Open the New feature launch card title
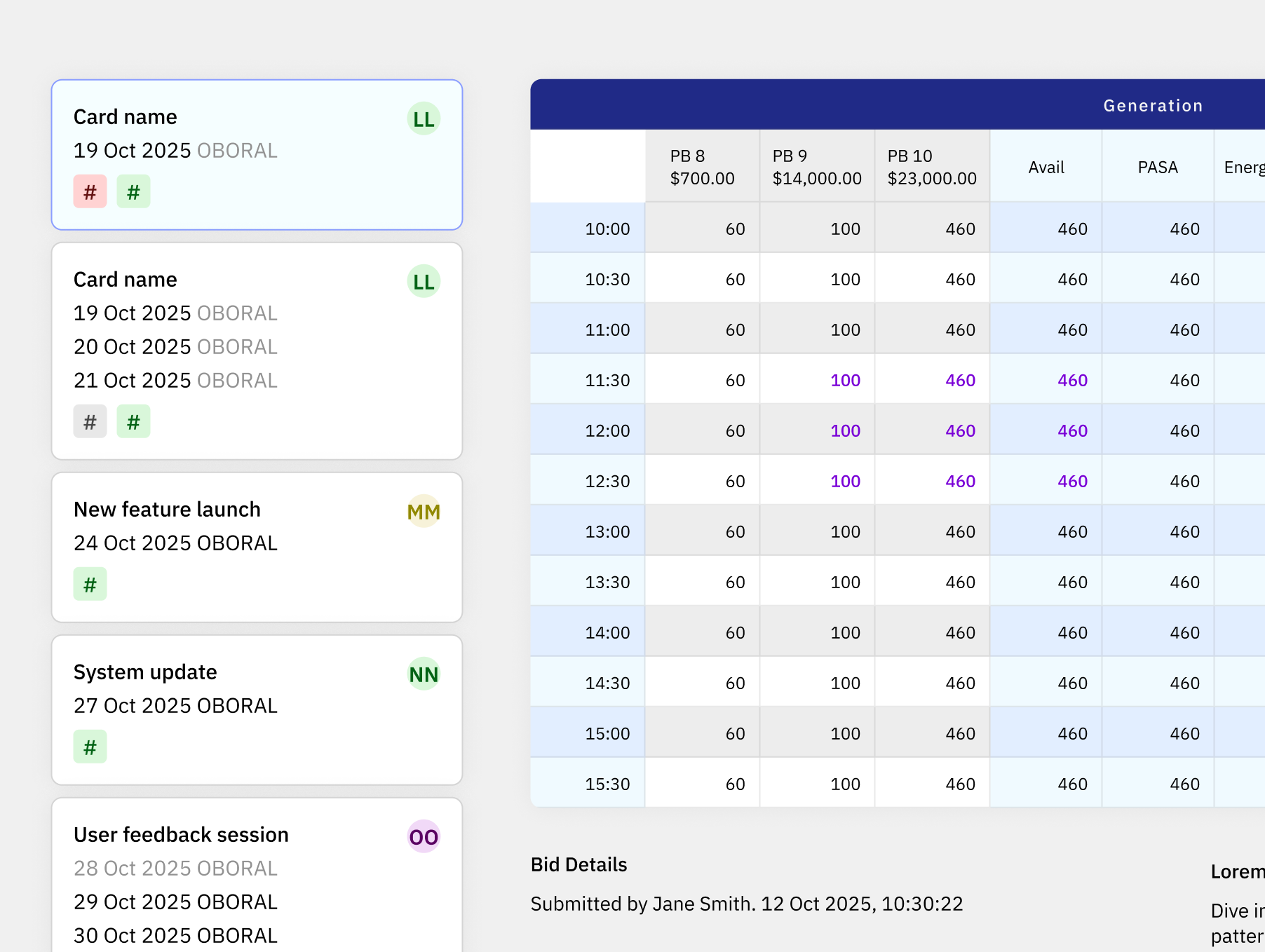Viewport: 1265px width, 952px height. tap(167, 509)
